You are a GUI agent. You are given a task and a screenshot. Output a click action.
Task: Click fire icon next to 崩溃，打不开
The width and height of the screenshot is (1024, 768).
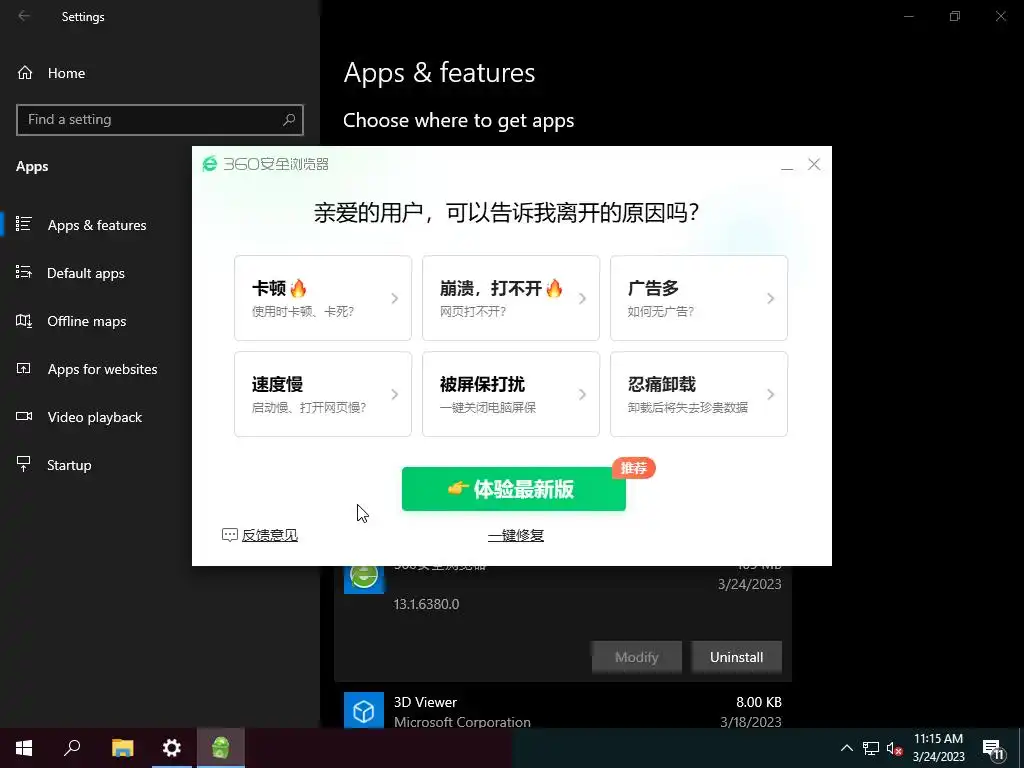point(554,288)
